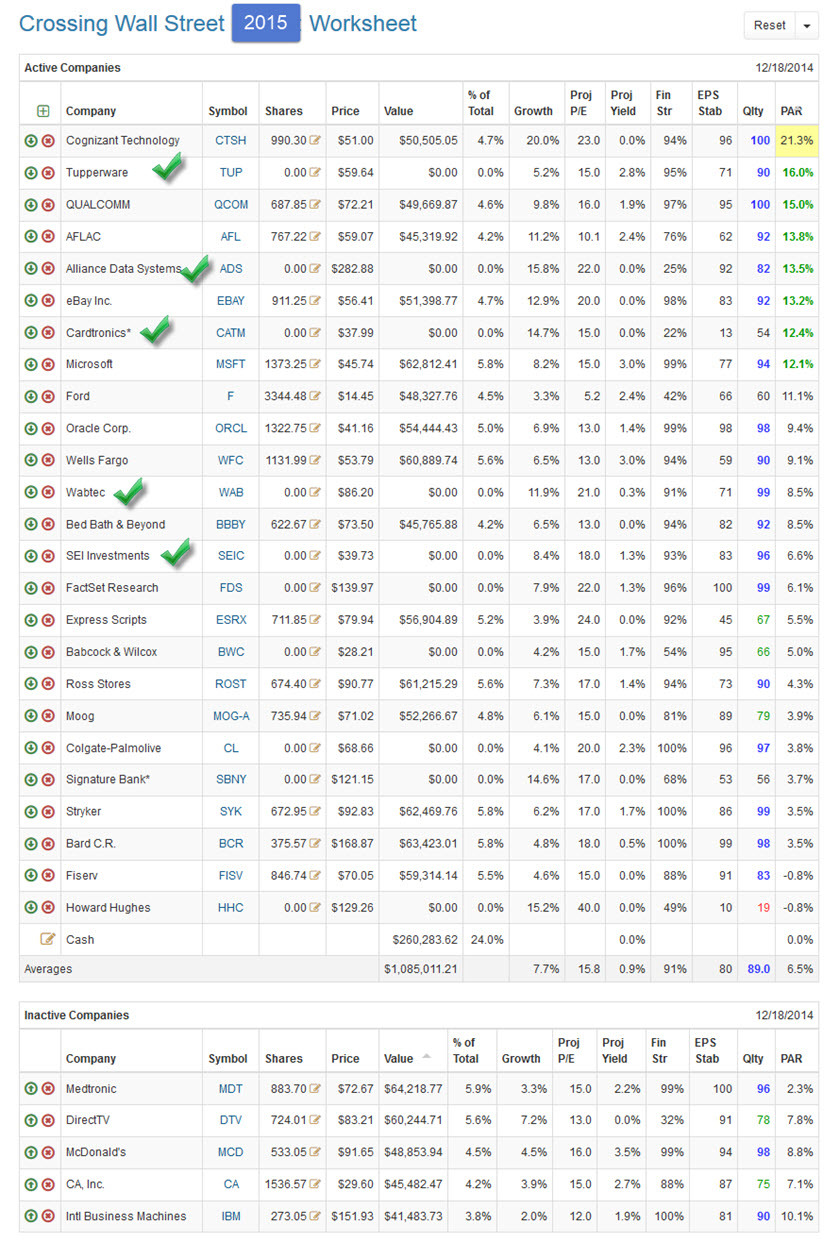Image resolution: width=840 pixels, height=1242 pixels.
Task: Click the green plus add-company icon
Action: click(x=43, y=111)
